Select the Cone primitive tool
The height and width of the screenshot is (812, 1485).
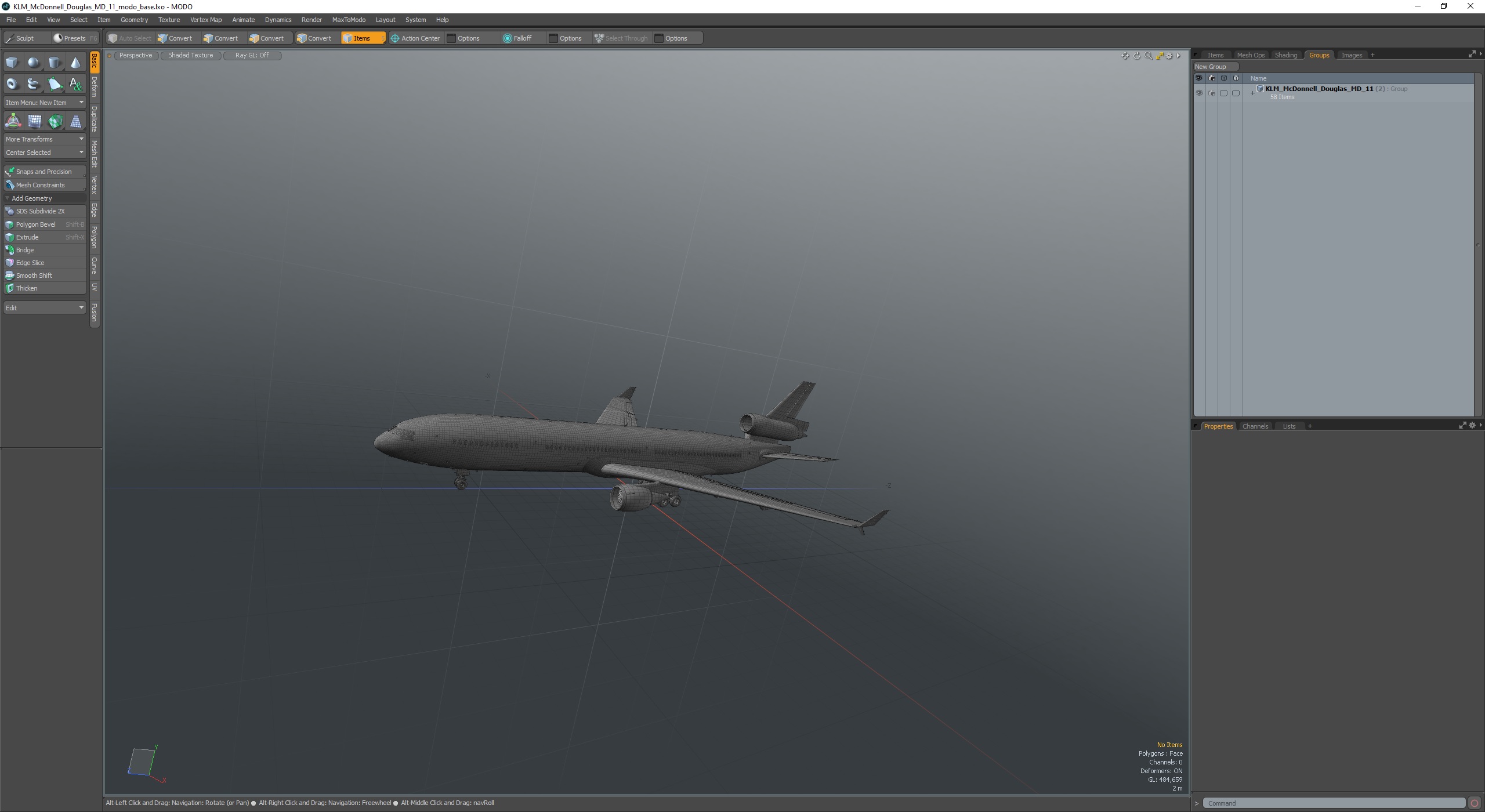(x=75, y=63)
